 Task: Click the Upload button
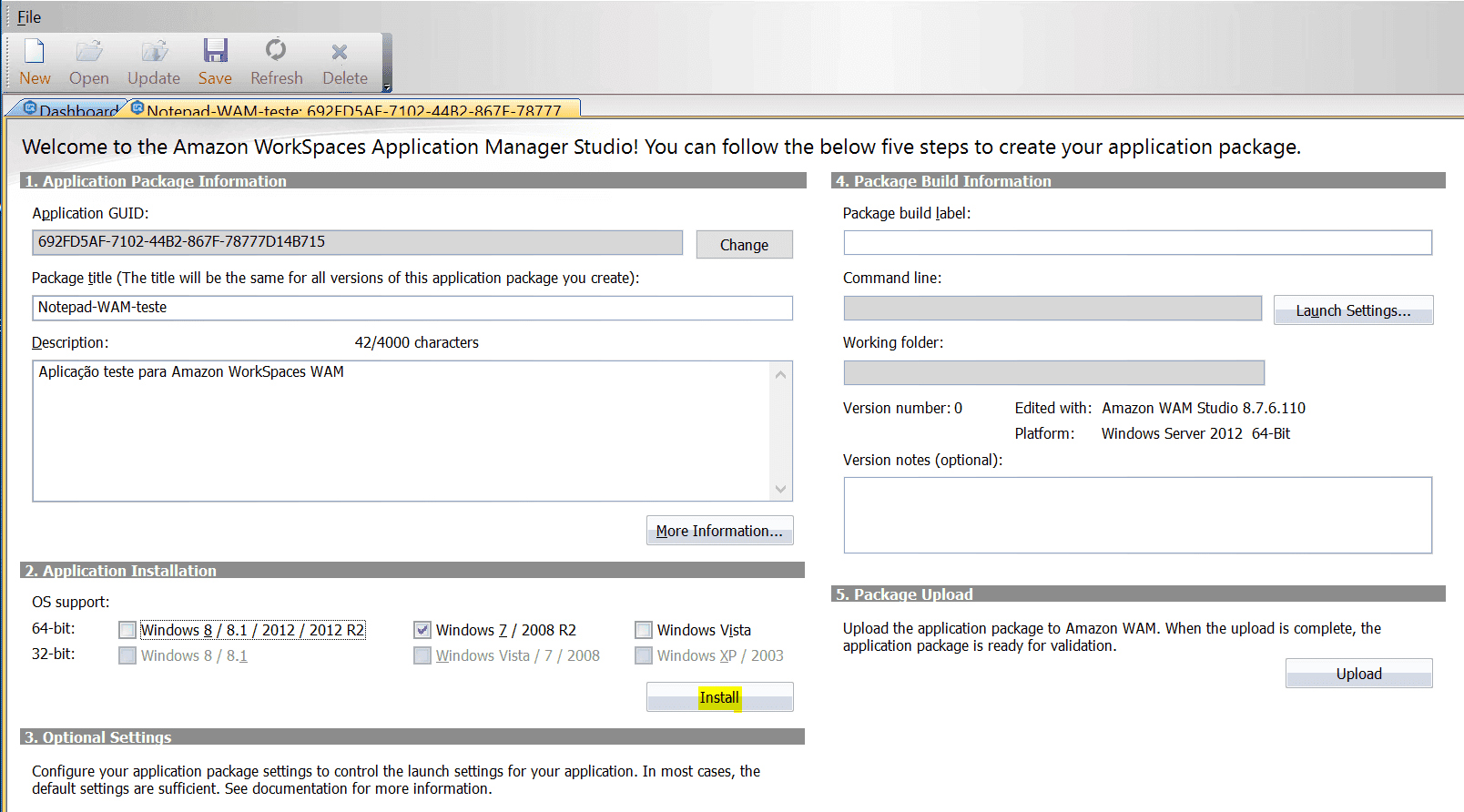pyautogui.click(x=1358, y=674)
